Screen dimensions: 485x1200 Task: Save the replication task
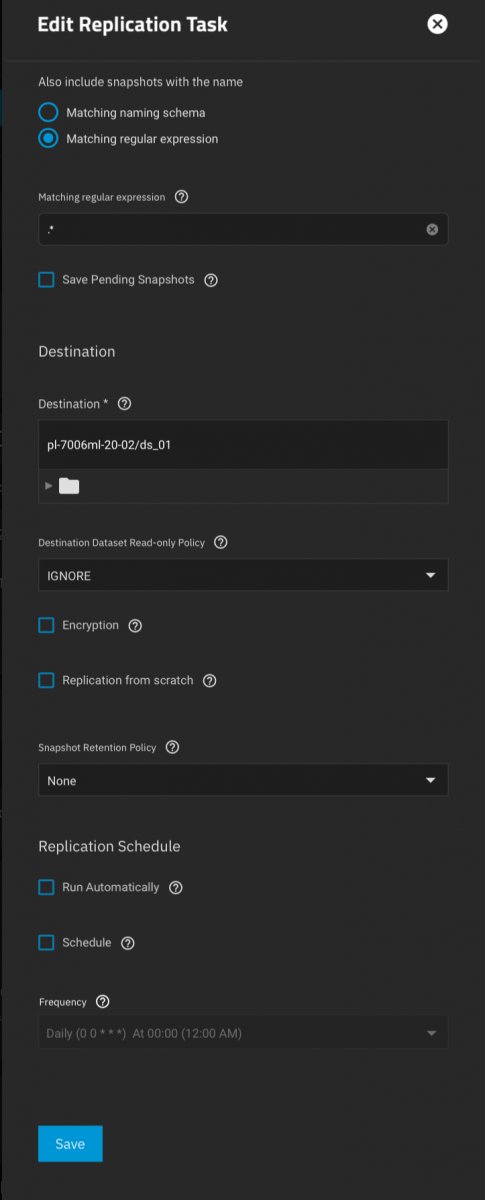click(x=70, y=1144)
